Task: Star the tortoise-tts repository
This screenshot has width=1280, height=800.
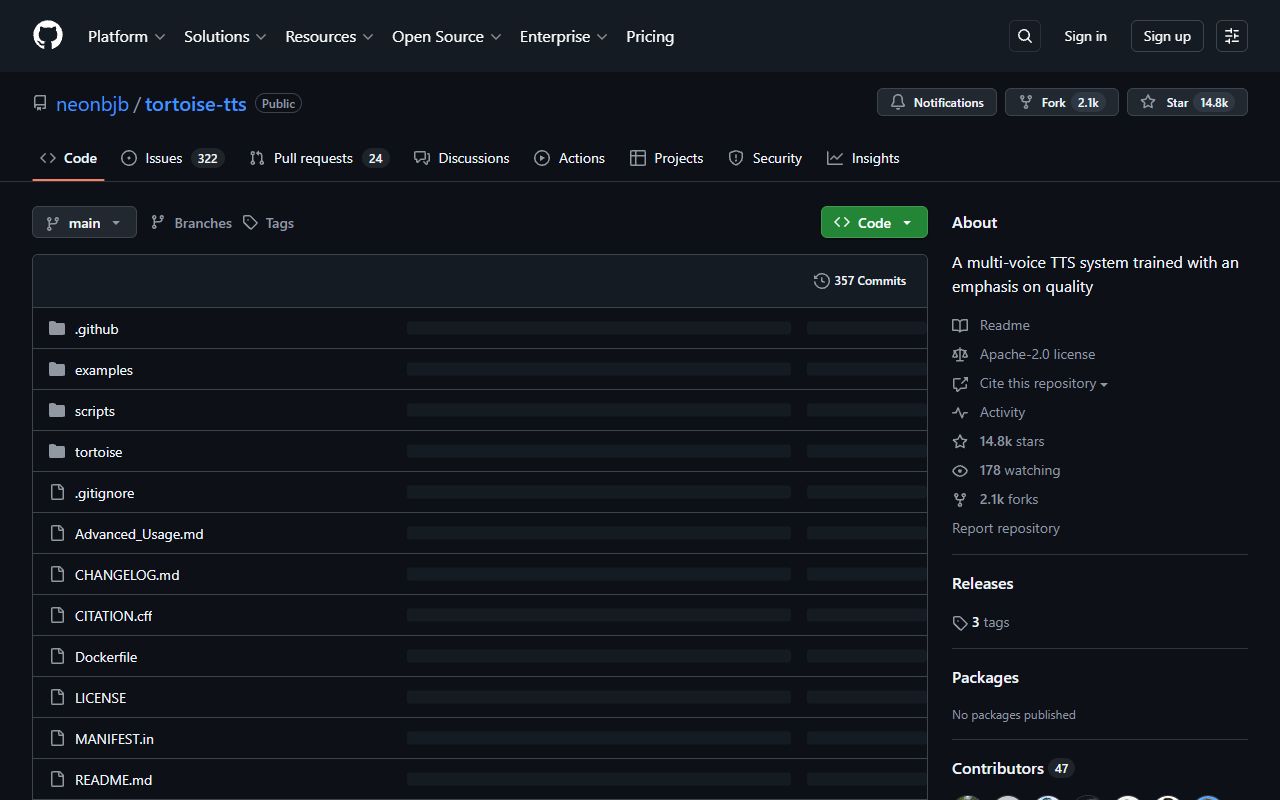Action: coord(1187,103)
